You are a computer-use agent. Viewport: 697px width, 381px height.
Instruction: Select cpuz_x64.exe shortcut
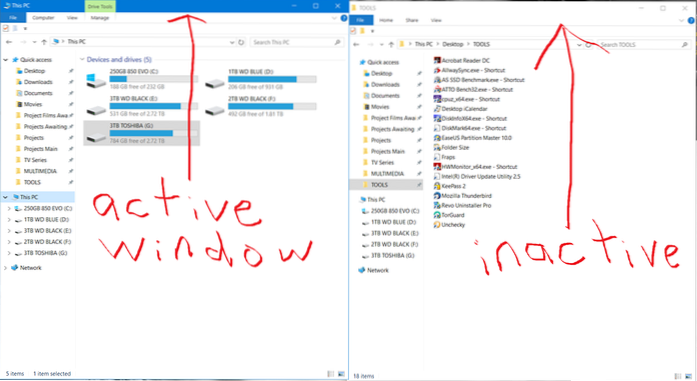[467, 99]
